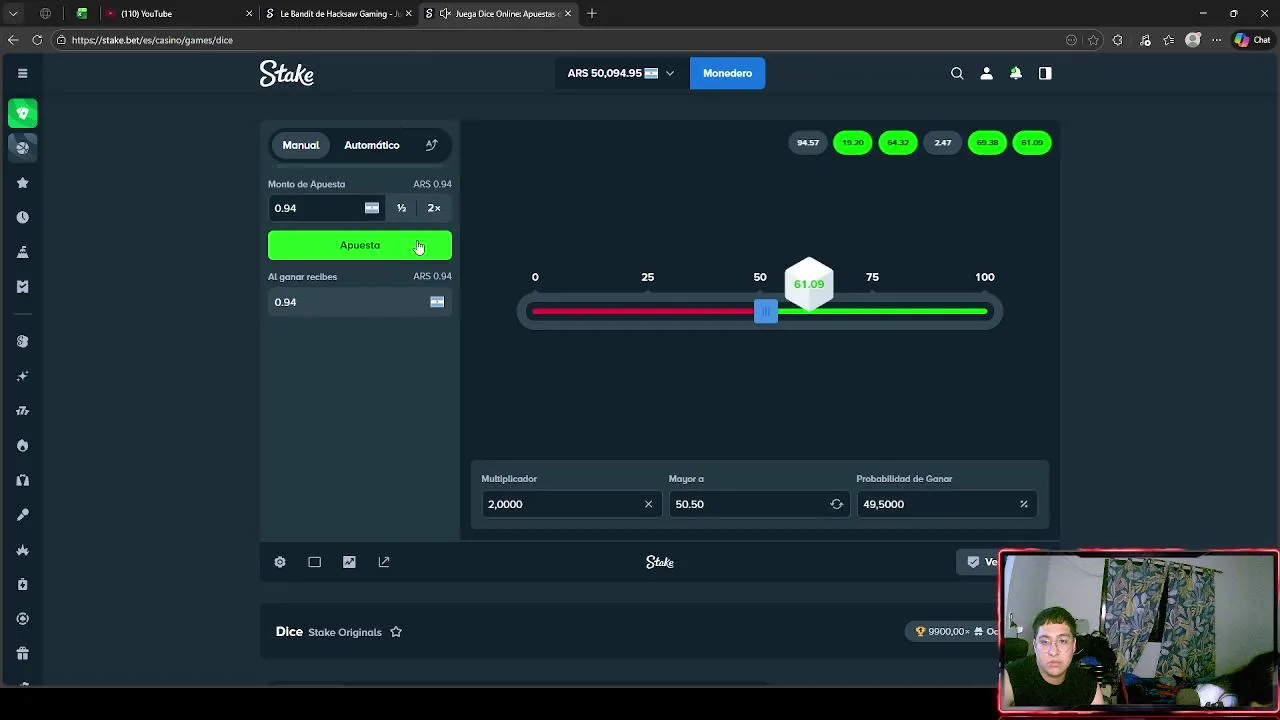Open notifications bell in Stake header

(x=1015, y=73)
